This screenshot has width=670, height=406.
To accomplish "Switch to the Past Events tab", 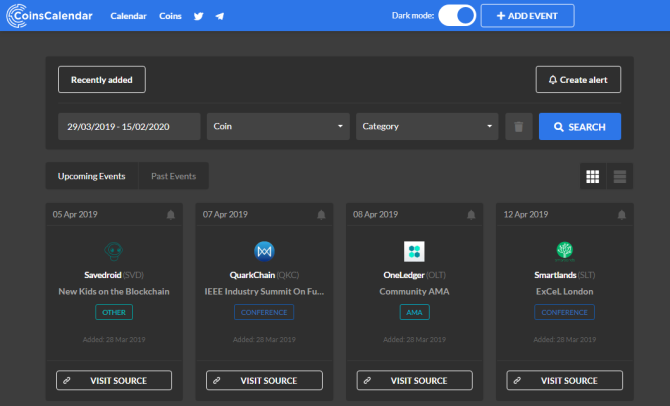I will click(x=173, y=176).
